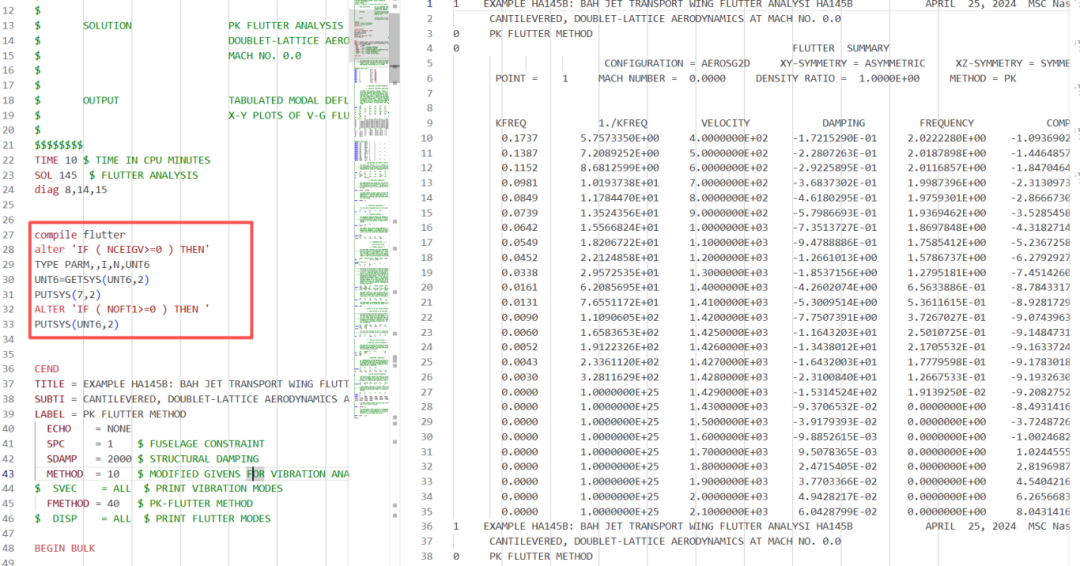This screenshot has width=1080, height=566.
Task: Click the 'PK FLUTTER METHOD' text on output line 3
Action: [x=541, y=34]
